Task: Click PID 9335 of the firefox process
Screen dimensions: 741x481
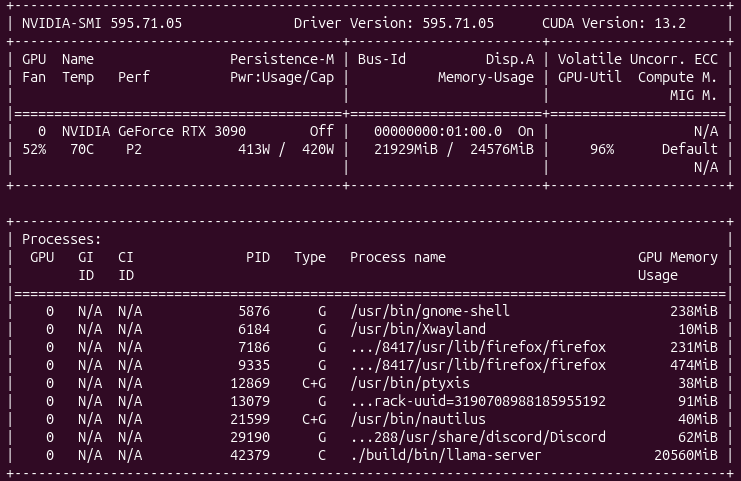Action: click(x=254, y=365)
